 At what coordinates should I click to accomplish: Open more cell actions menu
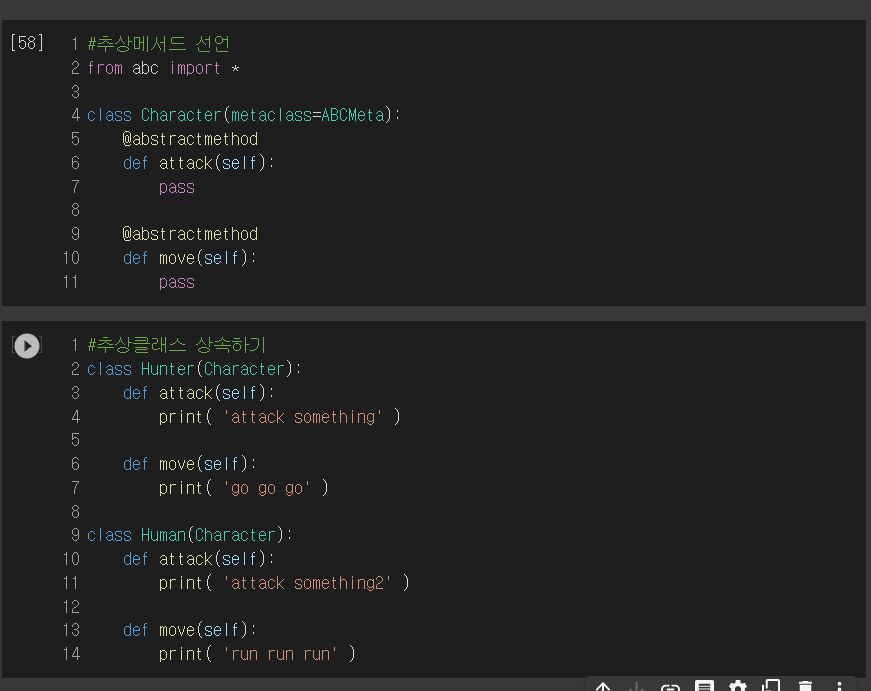[839, 687]
